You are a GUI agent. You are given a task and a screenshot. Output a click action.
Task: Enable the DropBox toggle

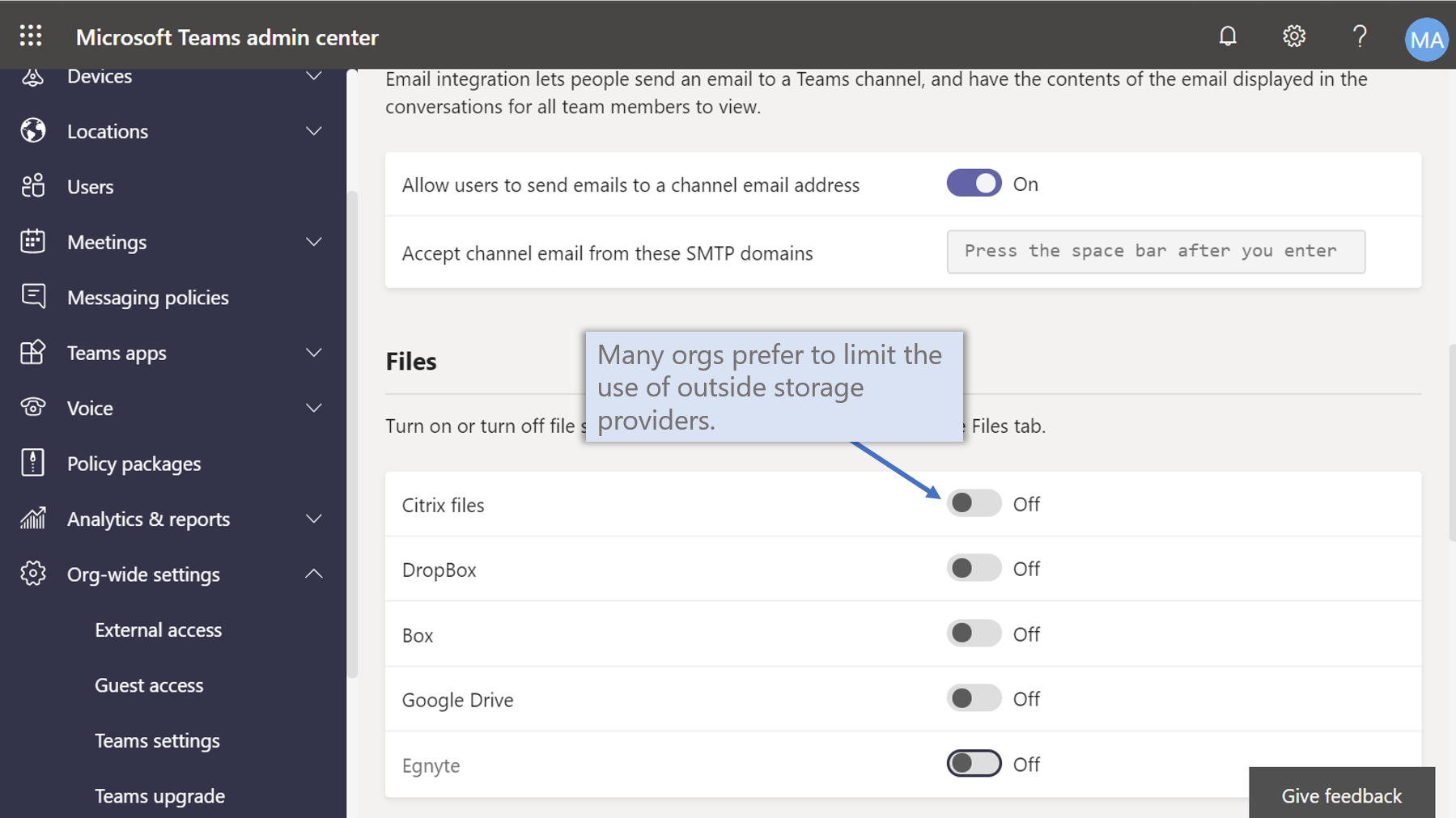(974, 568)
